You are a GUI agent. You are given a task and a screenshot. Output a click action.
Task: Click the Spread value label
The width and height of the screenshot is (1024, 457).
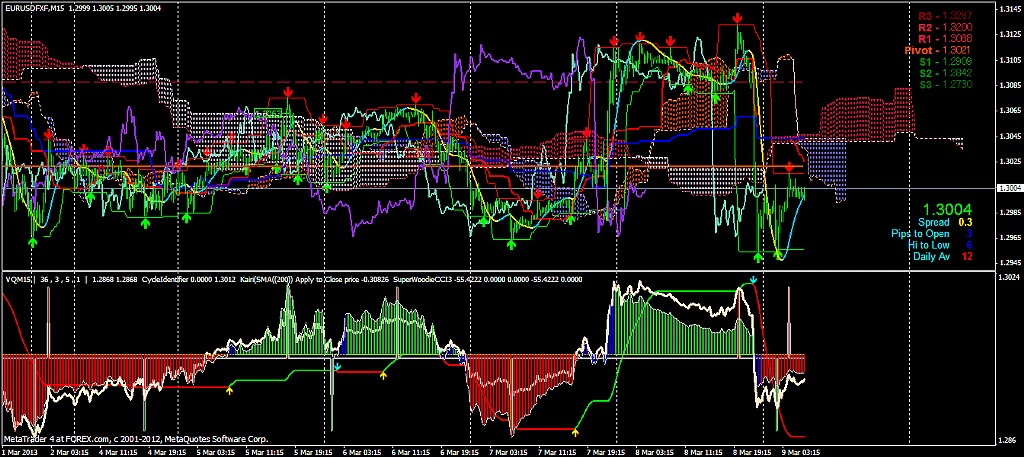(935, 222)
